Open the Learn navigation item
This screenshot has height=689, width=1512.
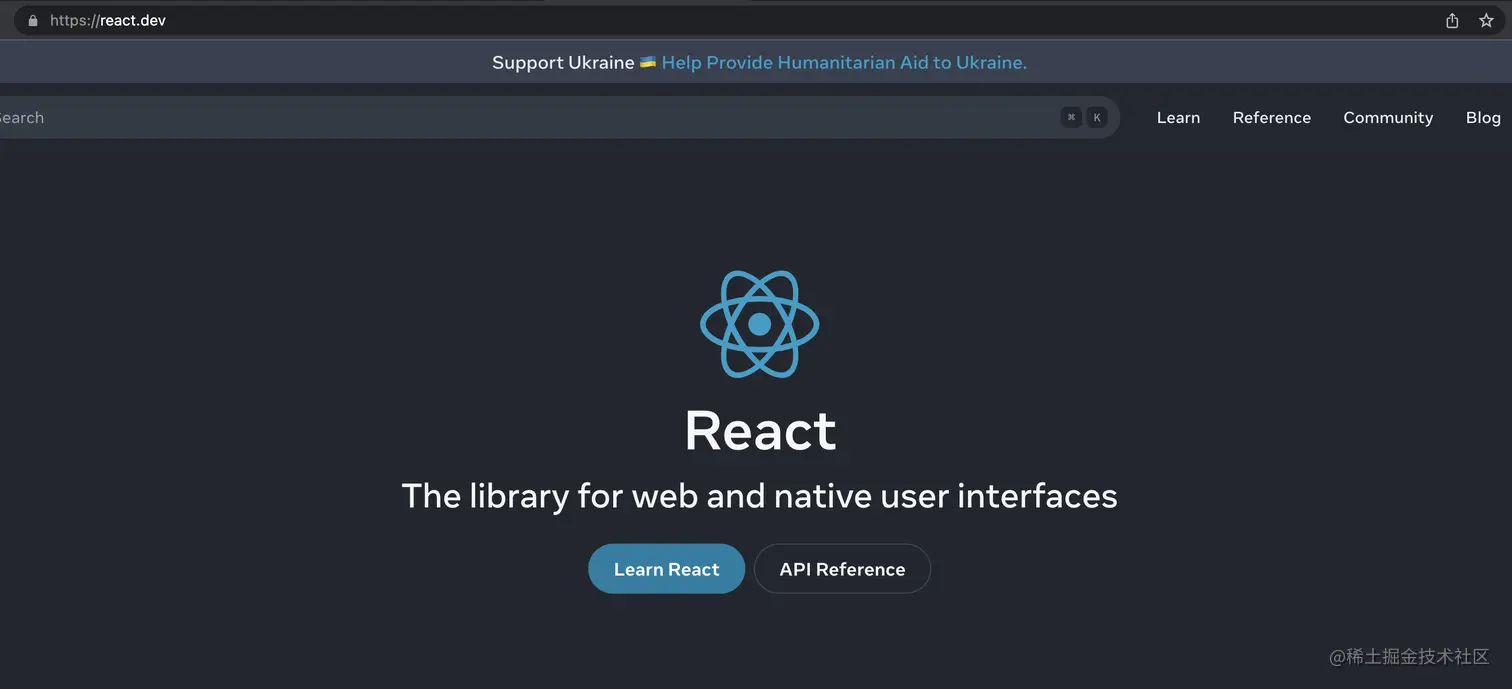coord(1178,117)
